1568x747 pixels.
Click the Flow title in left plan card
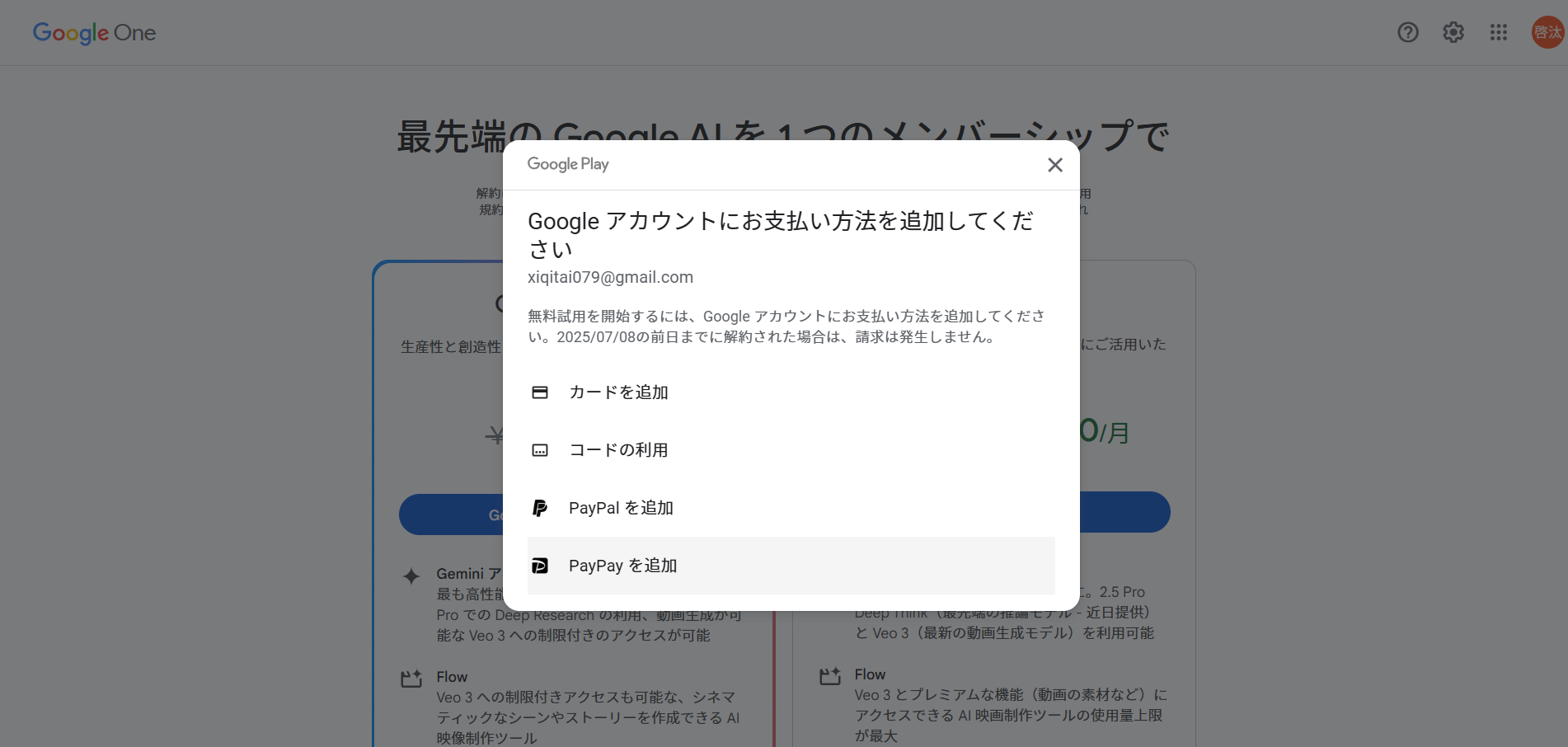452,677
